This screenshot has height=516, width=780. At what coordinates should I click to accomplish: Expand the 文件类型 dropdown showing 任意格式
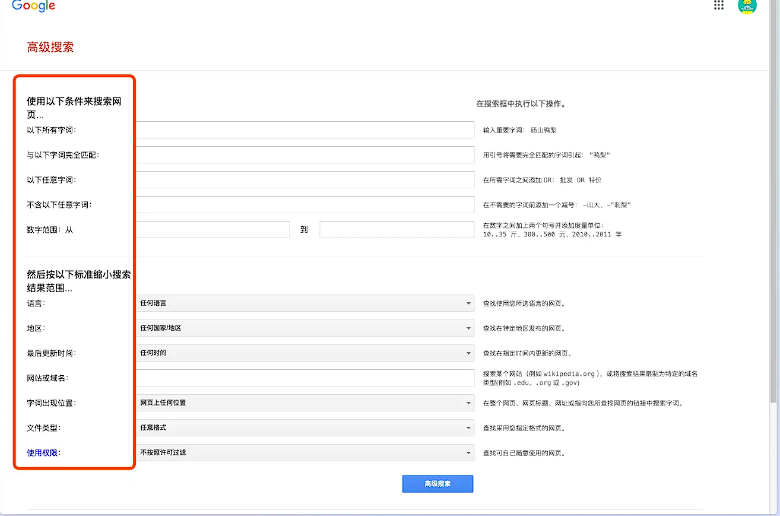click(x=304, y=428)
